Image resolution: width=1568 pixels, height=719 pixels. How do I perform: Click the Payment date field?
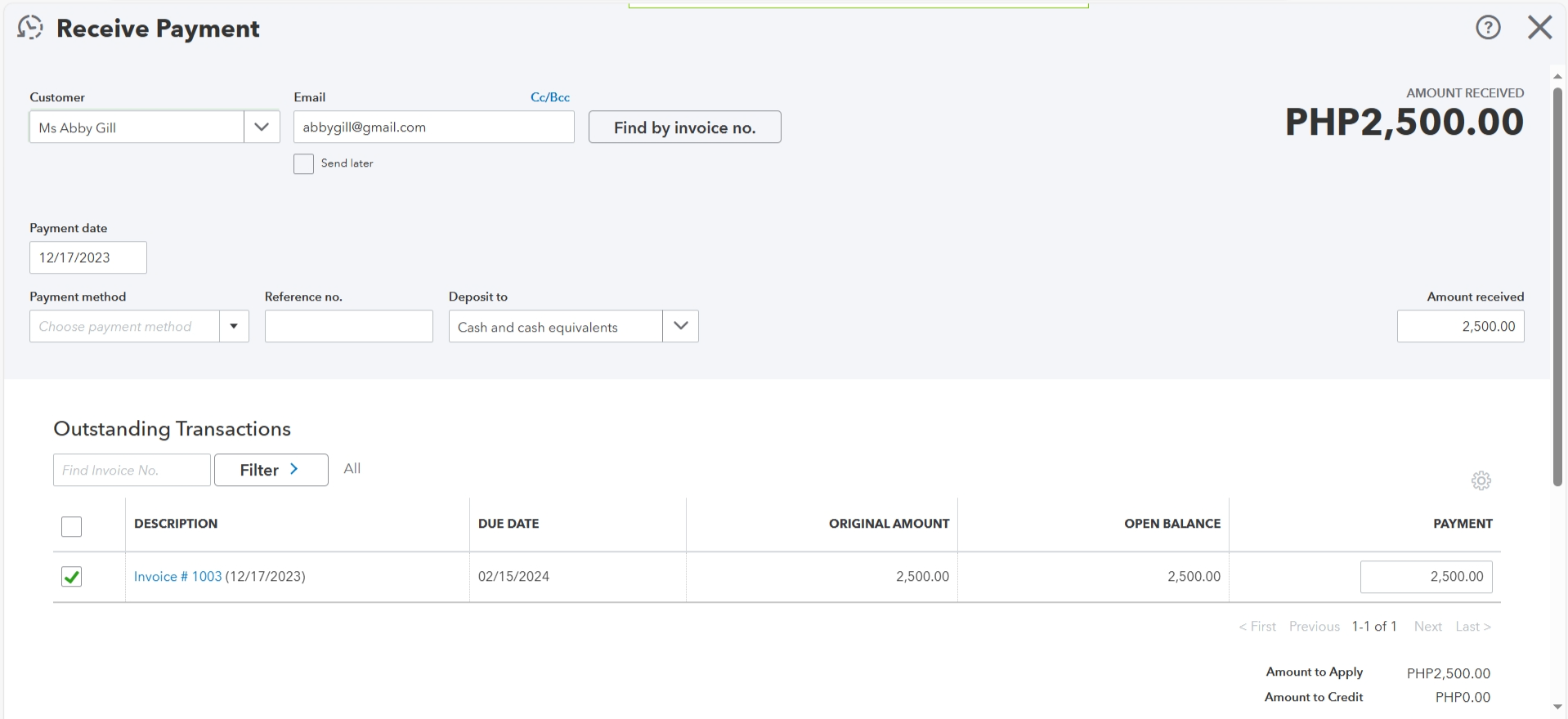coord(88,257)
